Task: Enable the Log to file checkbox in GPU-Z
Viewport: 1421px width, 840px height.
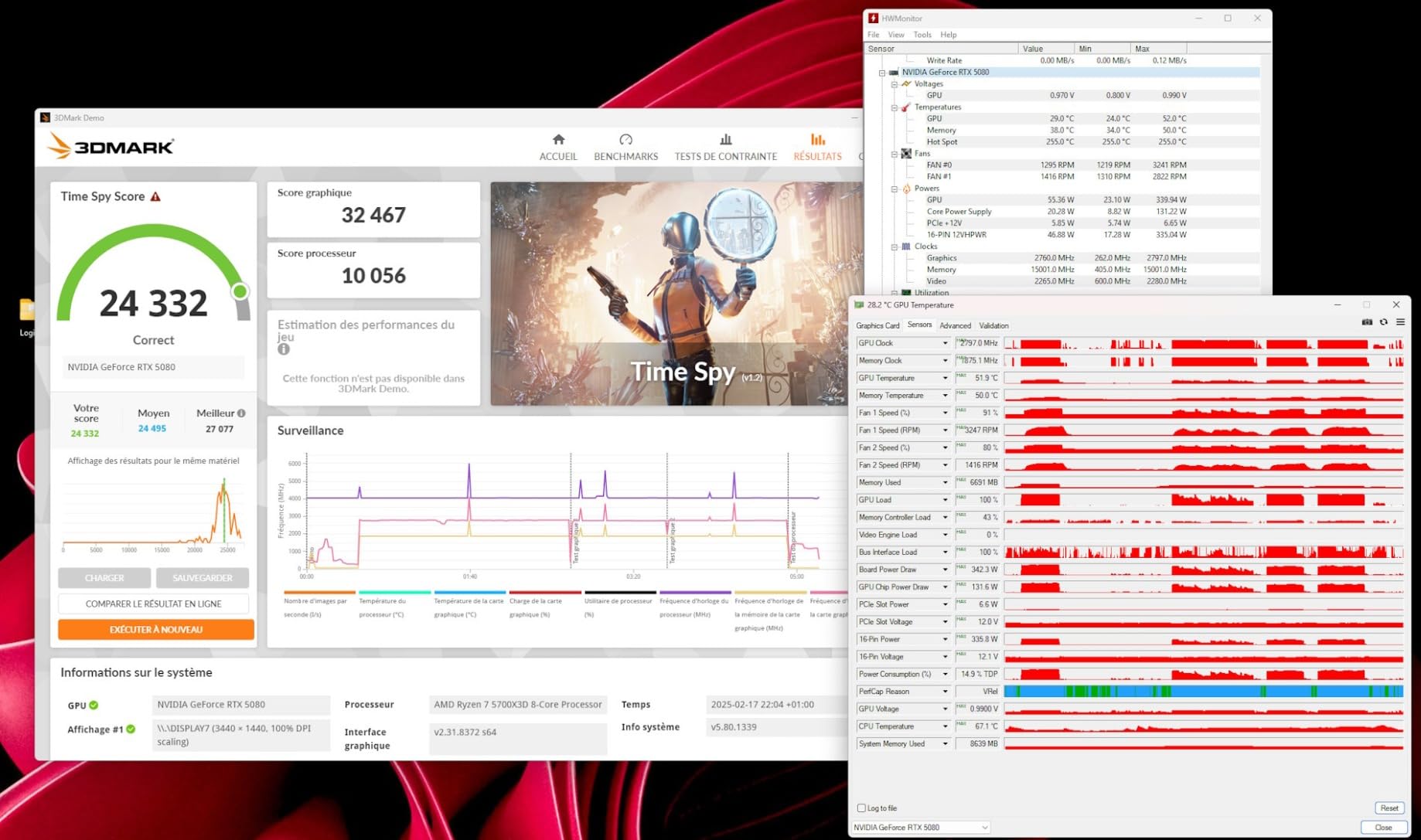Action: click(861, 808)
